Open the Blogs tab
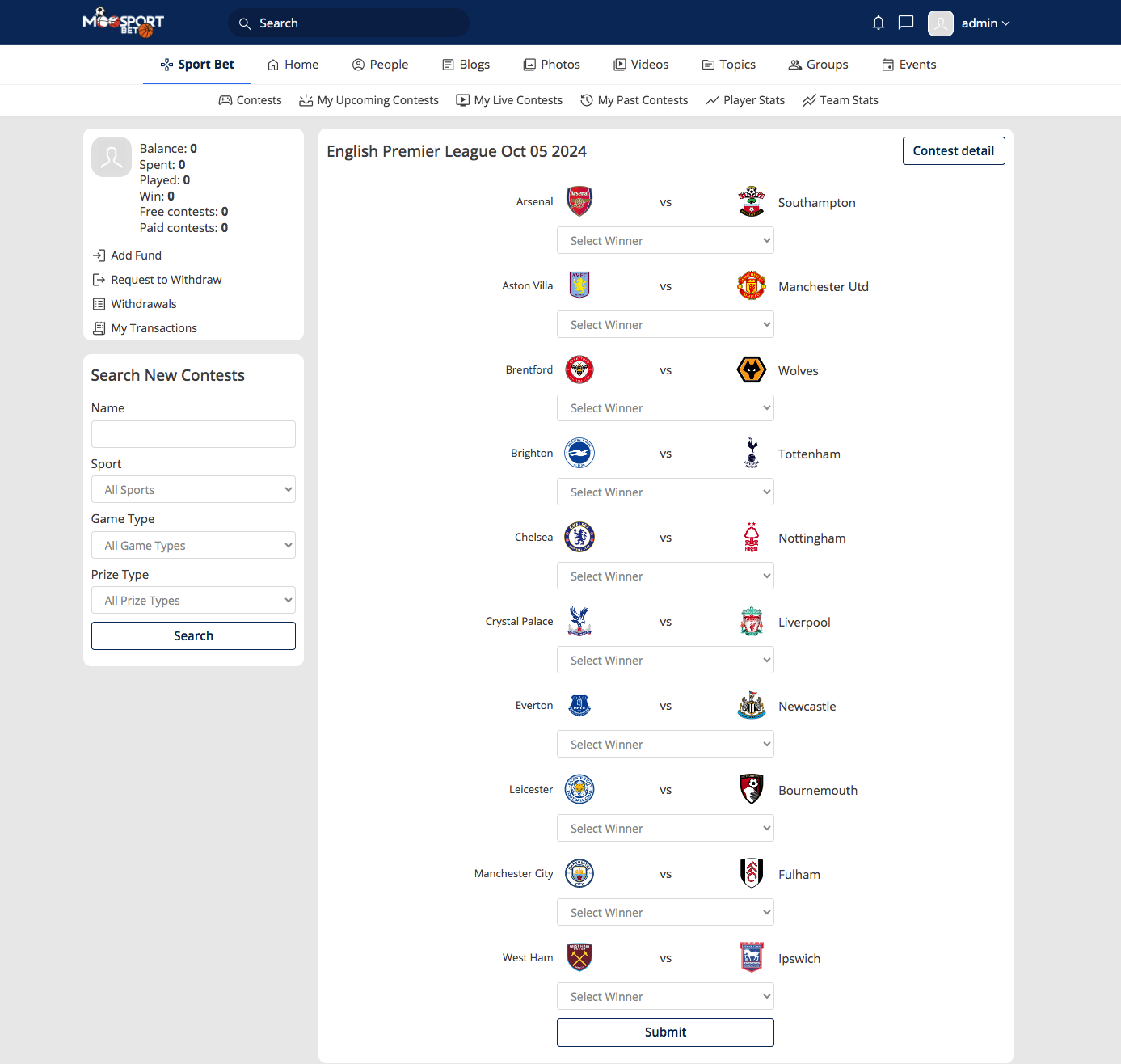The height and width of the screenshot is (1064, 1121). click(x=466, y=65)
